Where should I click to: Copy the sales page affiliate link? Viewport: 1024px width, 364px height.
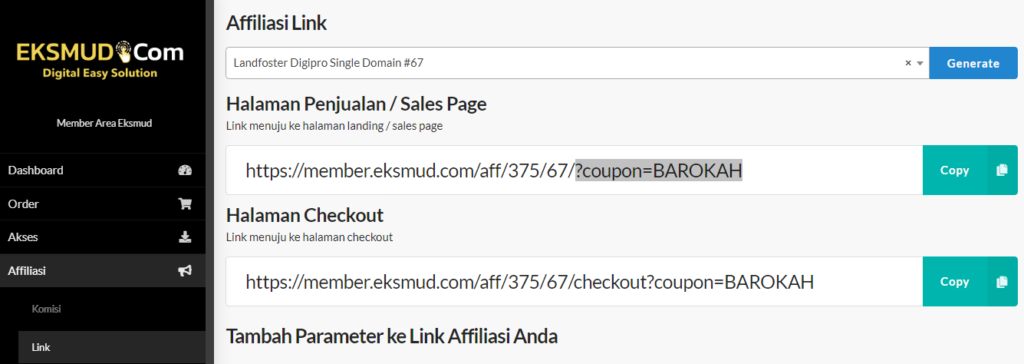[x=970, y=170]
